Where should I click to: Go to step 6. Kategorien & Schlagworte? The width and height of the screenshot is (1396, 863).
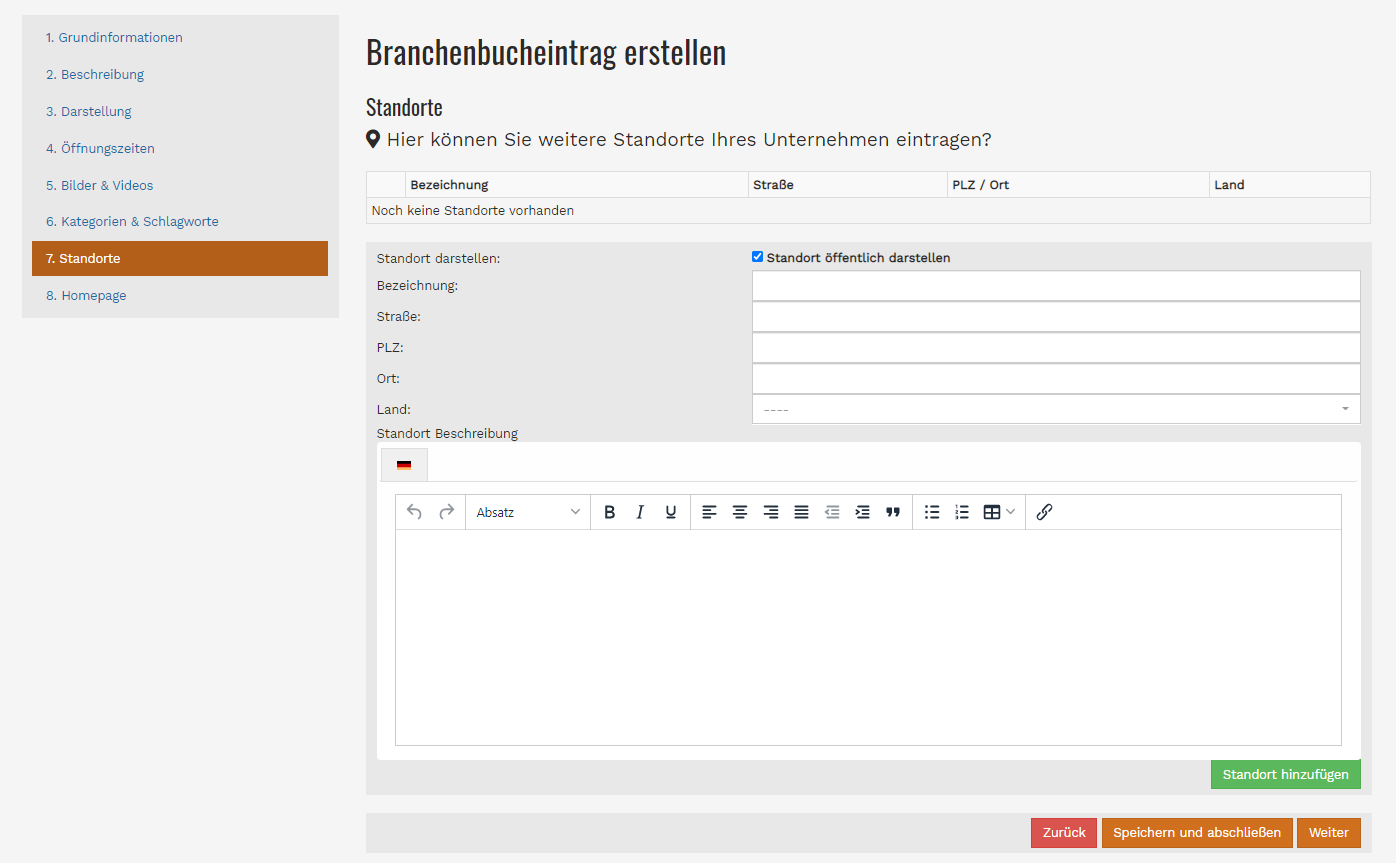click(x=132, y=222)
